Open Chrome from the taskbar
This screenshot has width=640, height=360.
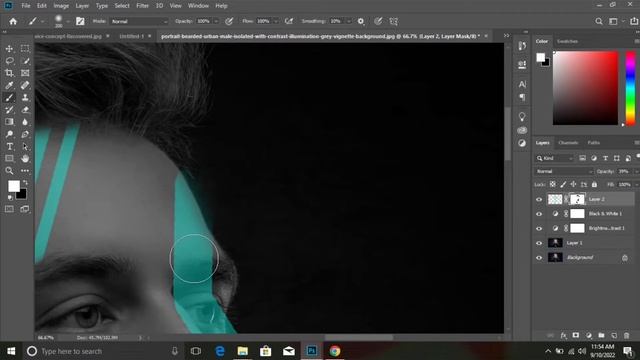(x=335, y=351)
